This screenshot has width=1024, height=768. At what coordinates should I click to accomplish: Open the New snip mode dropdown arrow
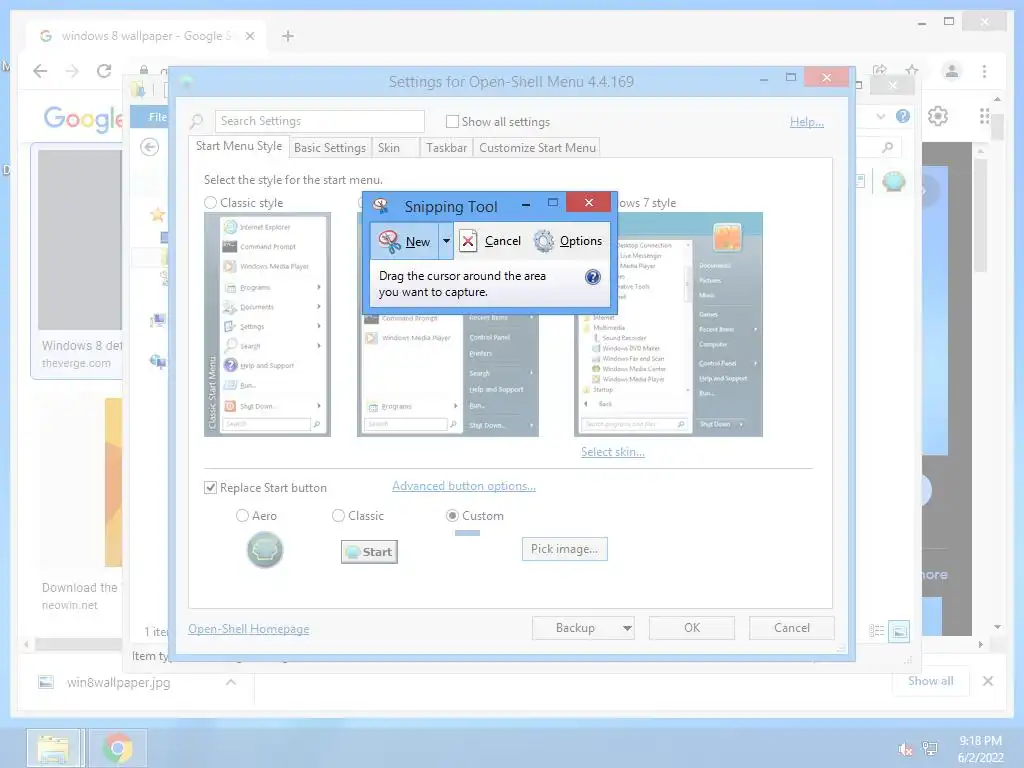tap(446, 241)
